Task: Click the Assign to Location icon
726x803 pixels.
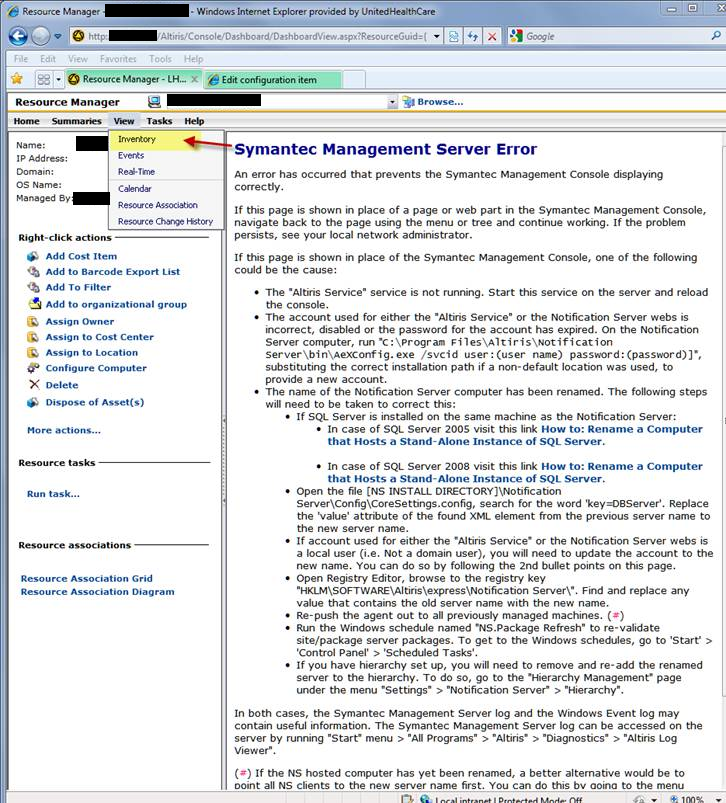Action: (x=33, y=352)
